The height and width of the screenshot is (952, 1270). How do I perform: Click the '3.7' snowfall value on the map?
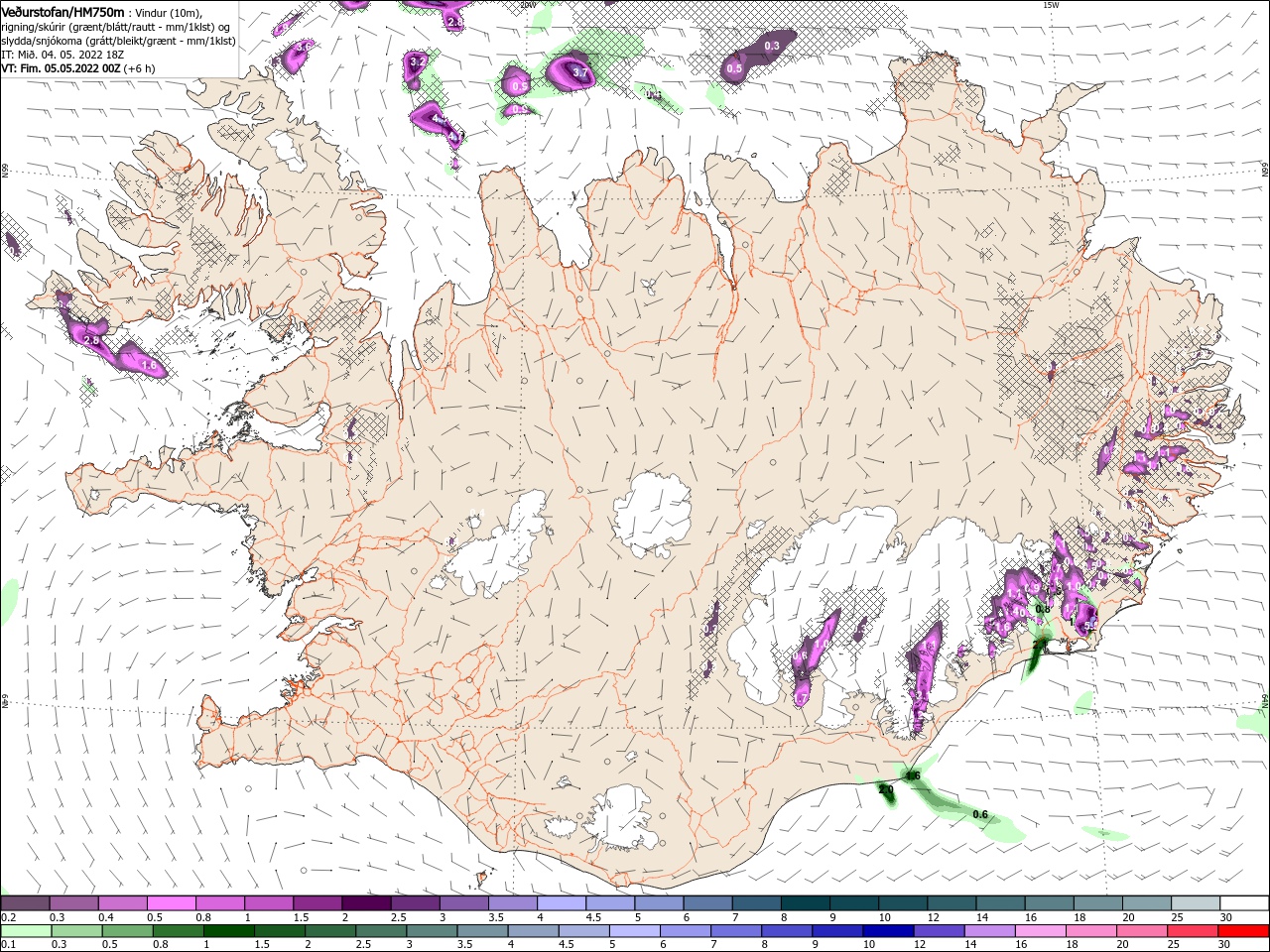click(580, 73)
